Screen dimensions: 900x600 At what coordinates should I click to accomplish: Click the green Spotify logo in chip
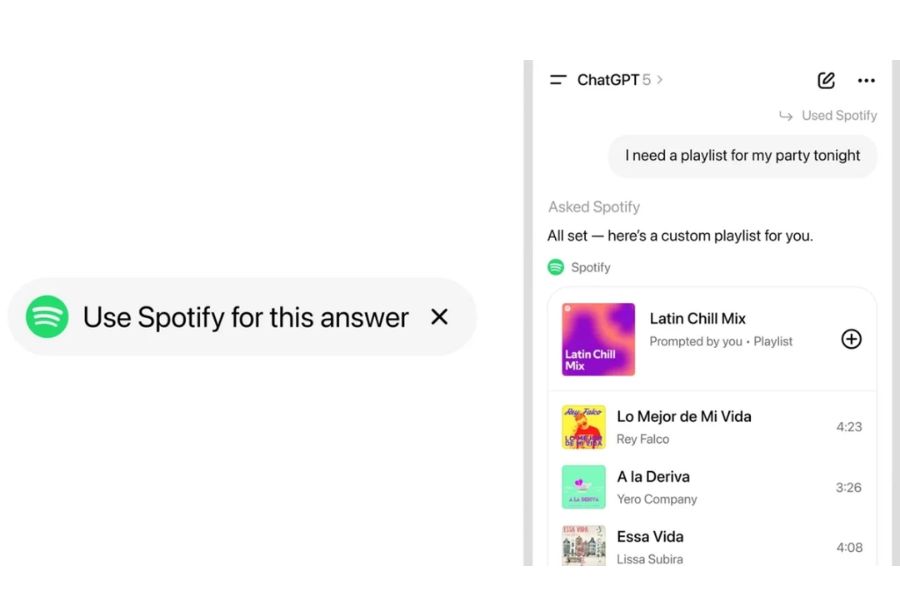pos(47,317)
